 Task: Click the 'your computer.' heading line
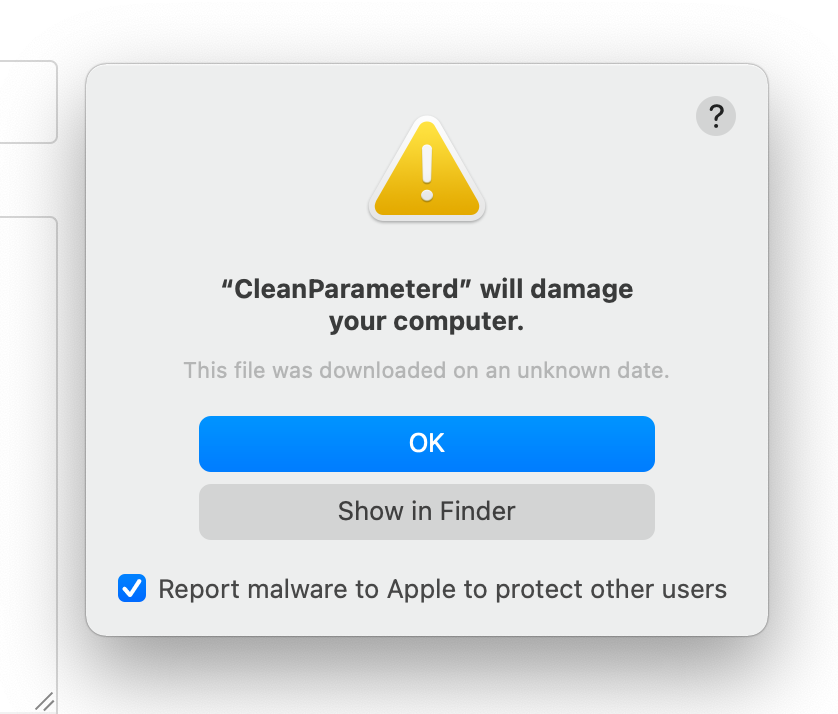(x=426, y=323)
